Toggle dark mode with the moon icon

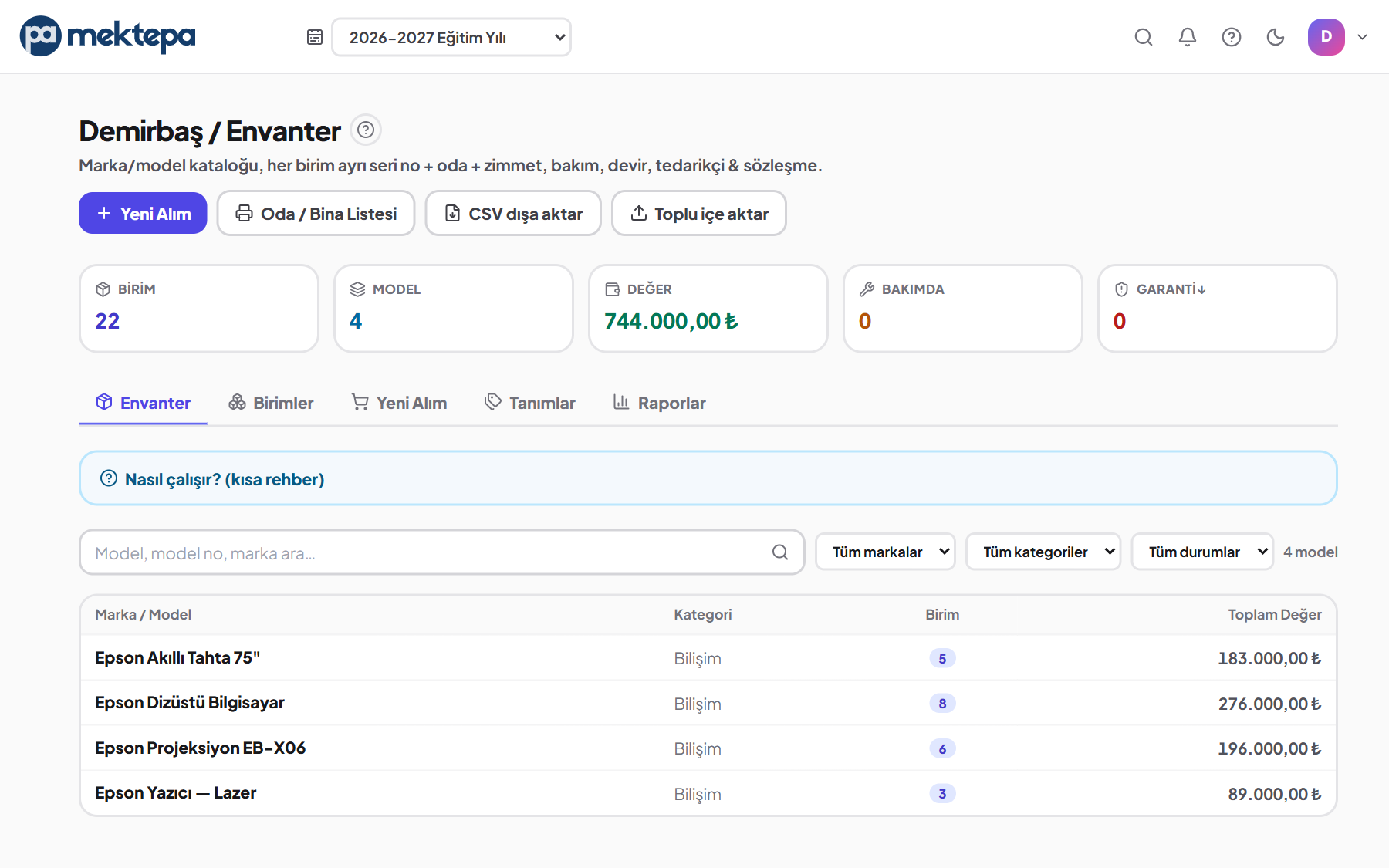(x=1276, y=37)
